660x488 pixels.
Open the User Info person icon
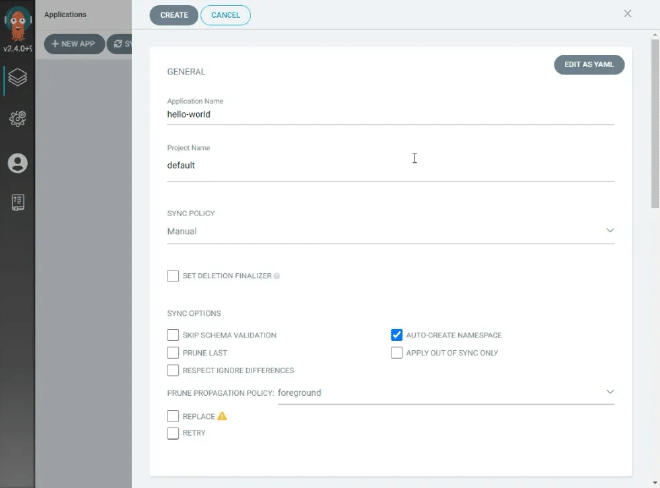(18, 163)
